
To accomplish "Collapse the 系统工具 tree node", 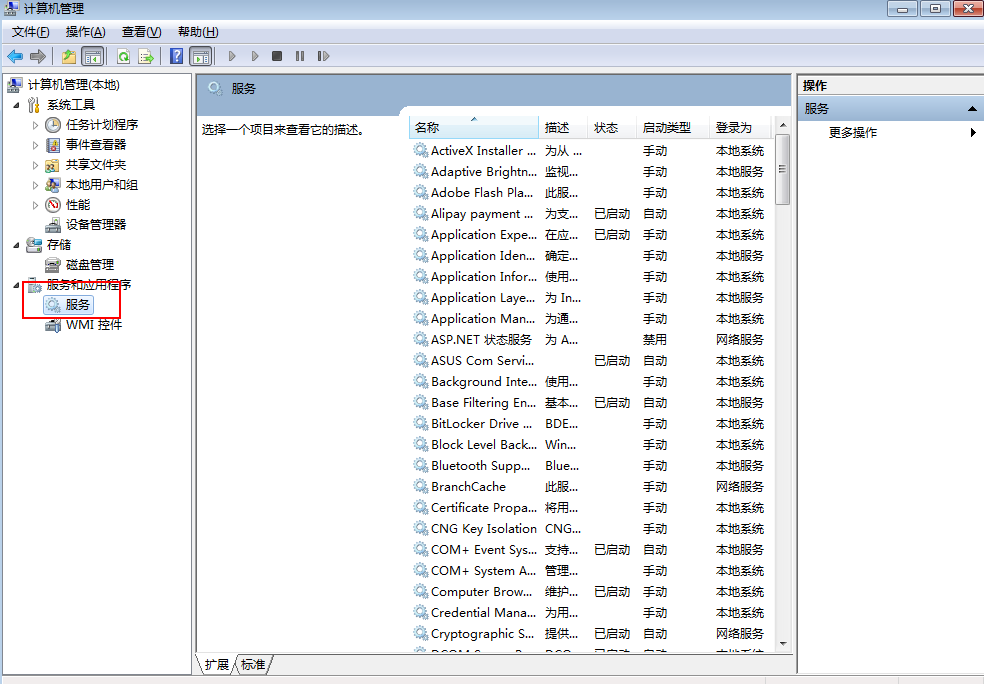I will point(16,105).
